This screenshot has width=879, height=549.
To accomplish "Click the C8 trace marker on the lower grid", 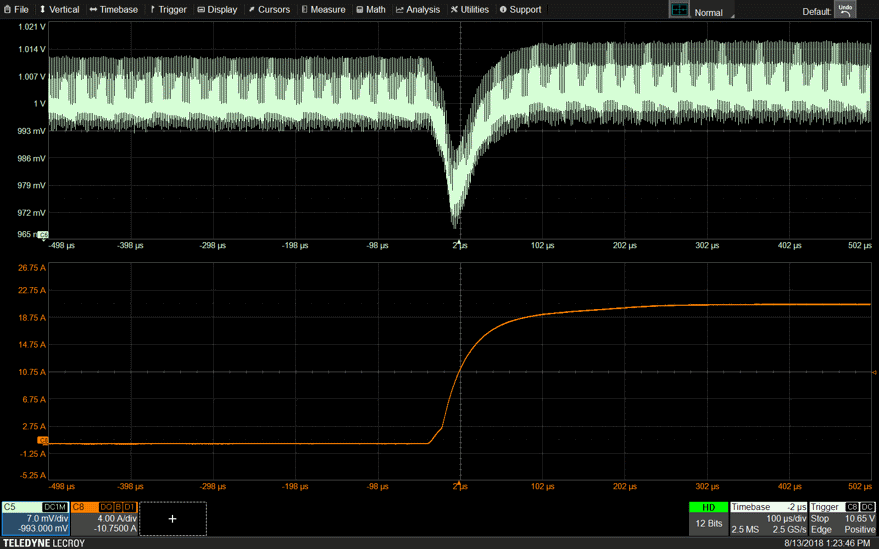I will [43, 440].
